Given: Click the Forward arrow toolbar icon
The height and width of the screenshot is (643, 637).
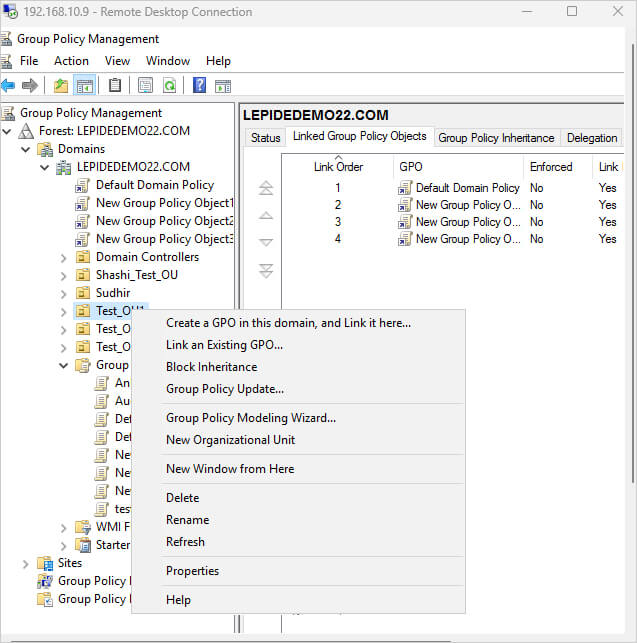Looking at the screenshot, I should click(x=30, y=86).
